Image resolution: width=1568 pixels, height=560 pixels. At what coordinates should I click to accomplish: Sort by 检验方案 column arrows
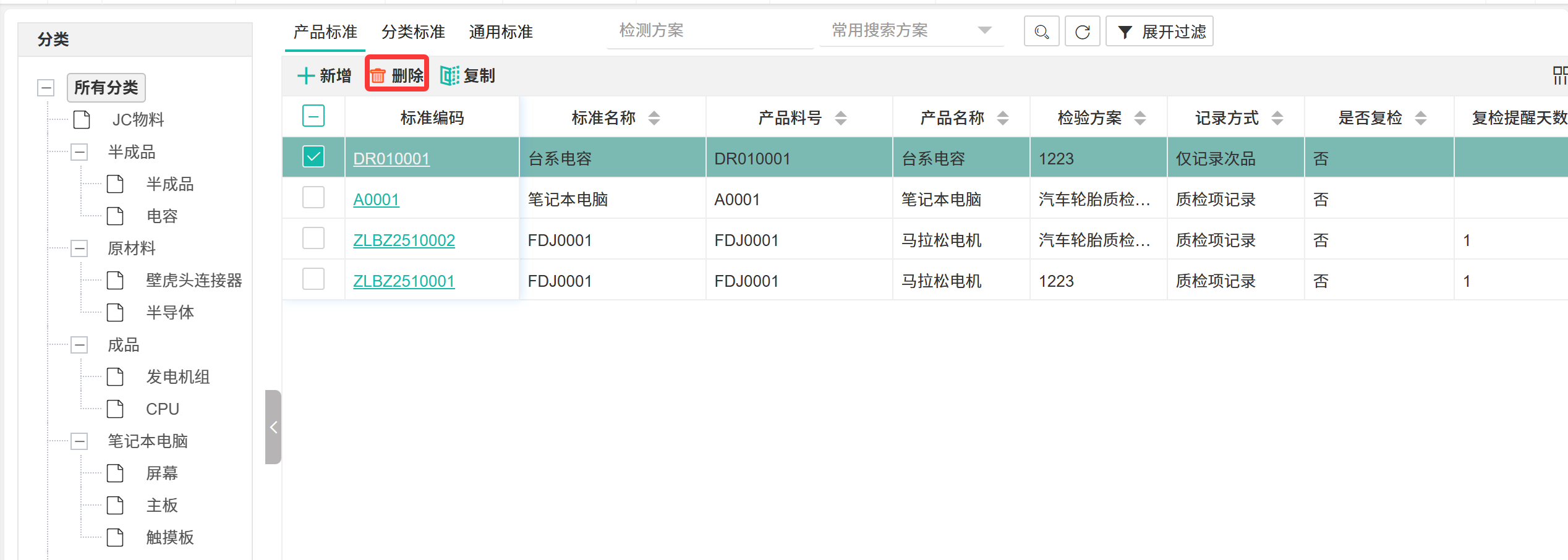tap(1140, 118)
